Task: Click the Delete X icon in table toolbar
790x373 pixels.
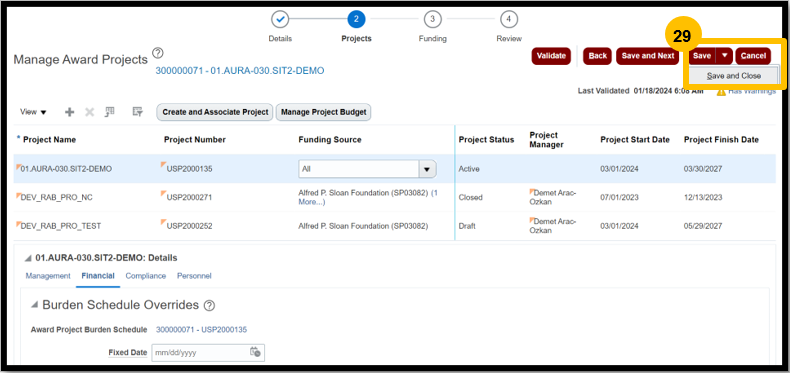Action: (x=89, y=112)
